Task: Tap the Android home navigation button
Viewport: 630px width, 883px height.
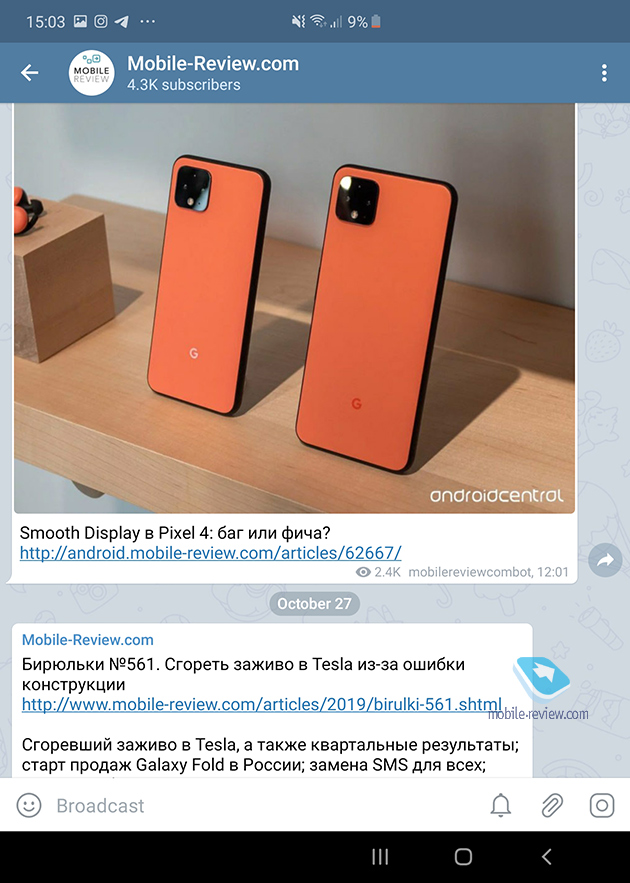Action: (x=463, y=857)
